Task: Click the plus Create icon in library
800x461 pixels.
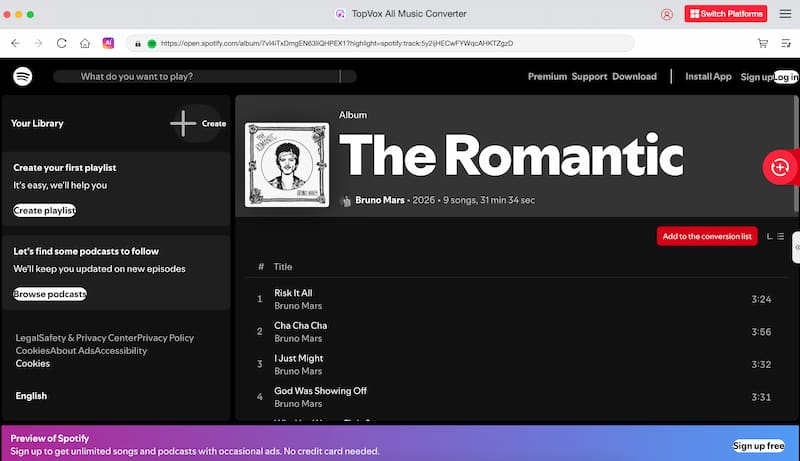Action: point(183,123)
